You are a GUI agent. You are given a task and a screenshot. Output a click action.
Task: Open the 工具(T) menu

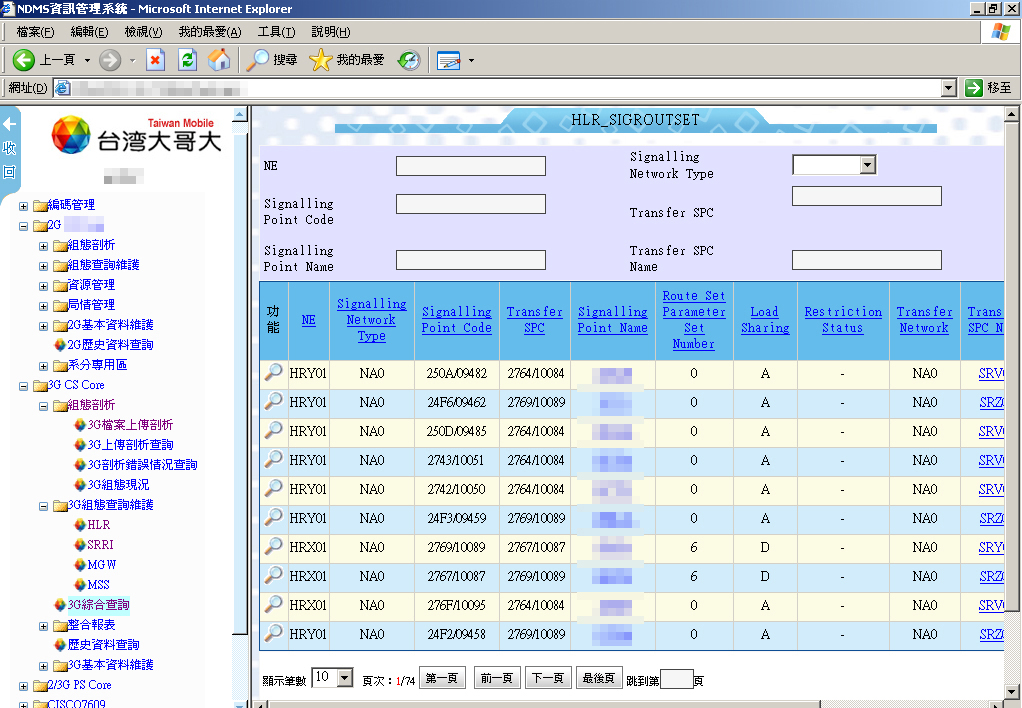pos(276,32)
